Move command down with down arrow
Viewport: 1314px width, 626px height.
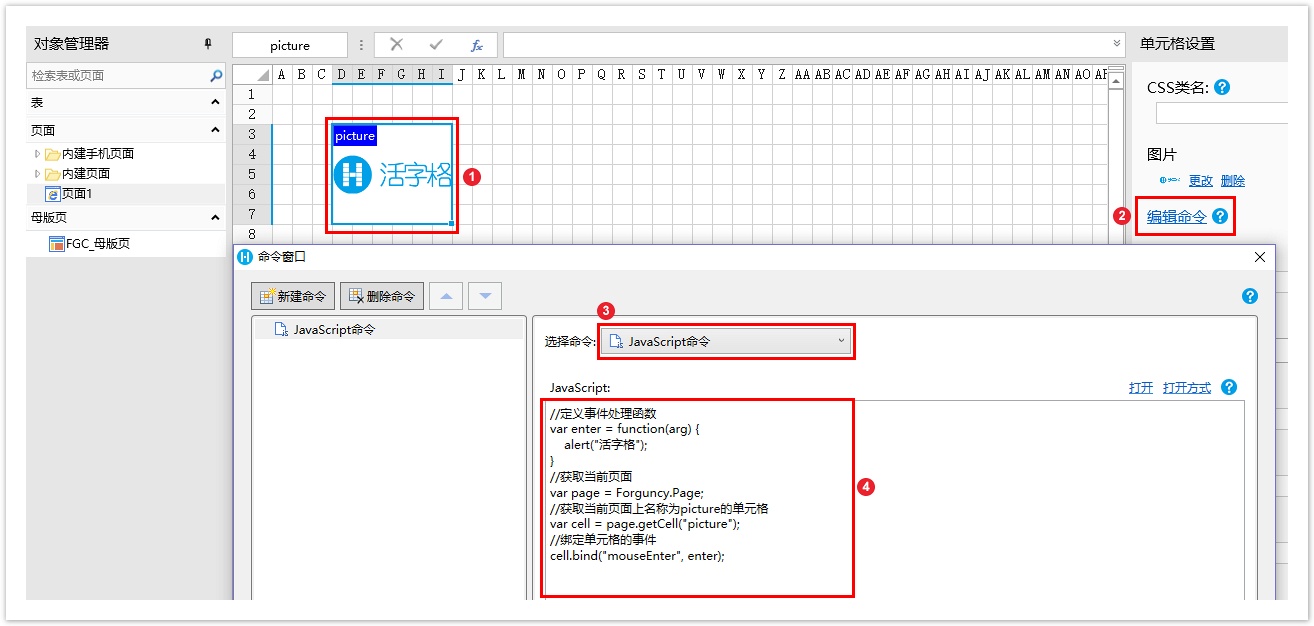(485, 296)
